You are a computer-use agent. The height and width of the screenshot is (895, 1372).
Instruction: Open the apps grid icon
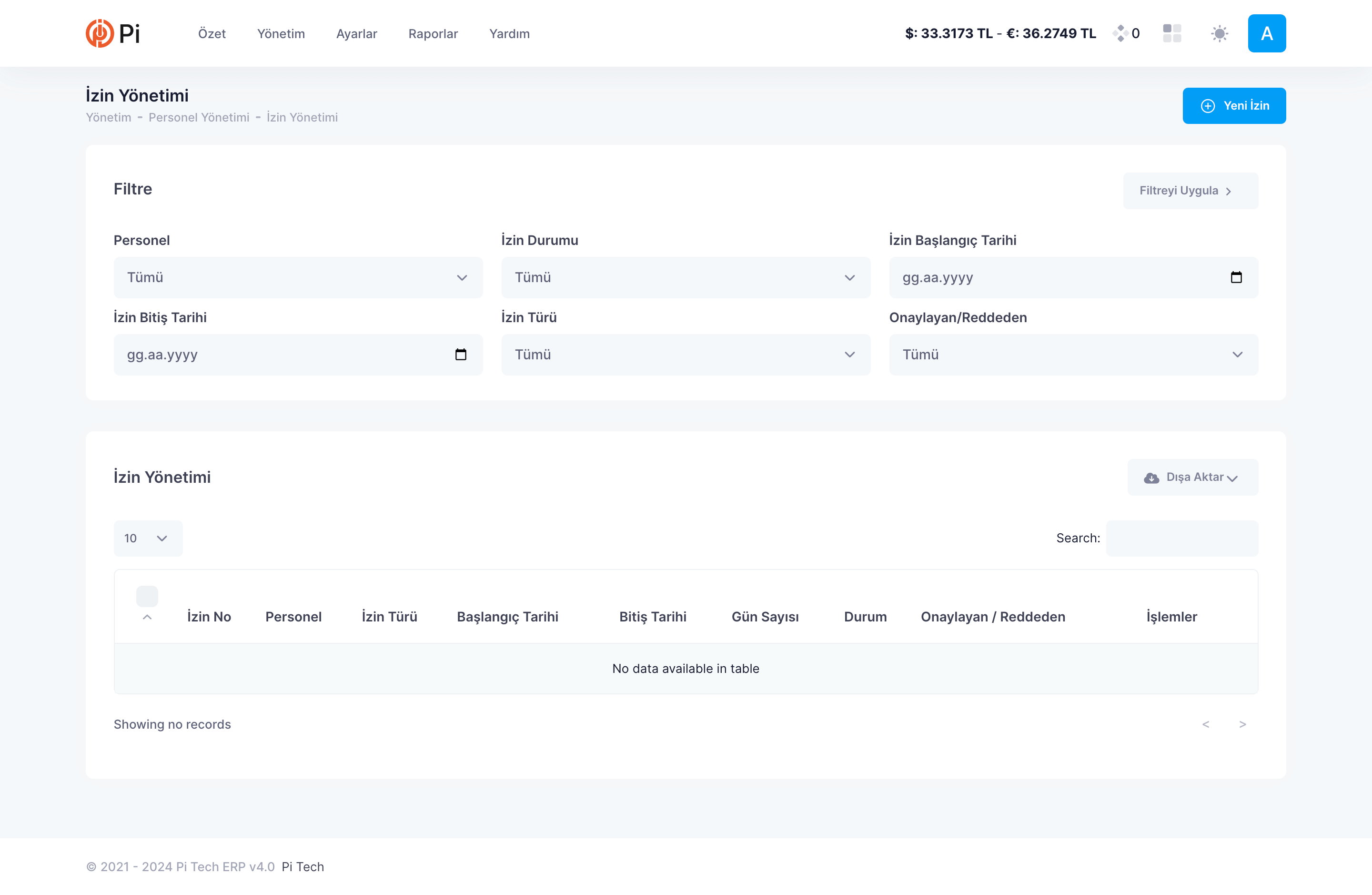tap(1172, 33)
